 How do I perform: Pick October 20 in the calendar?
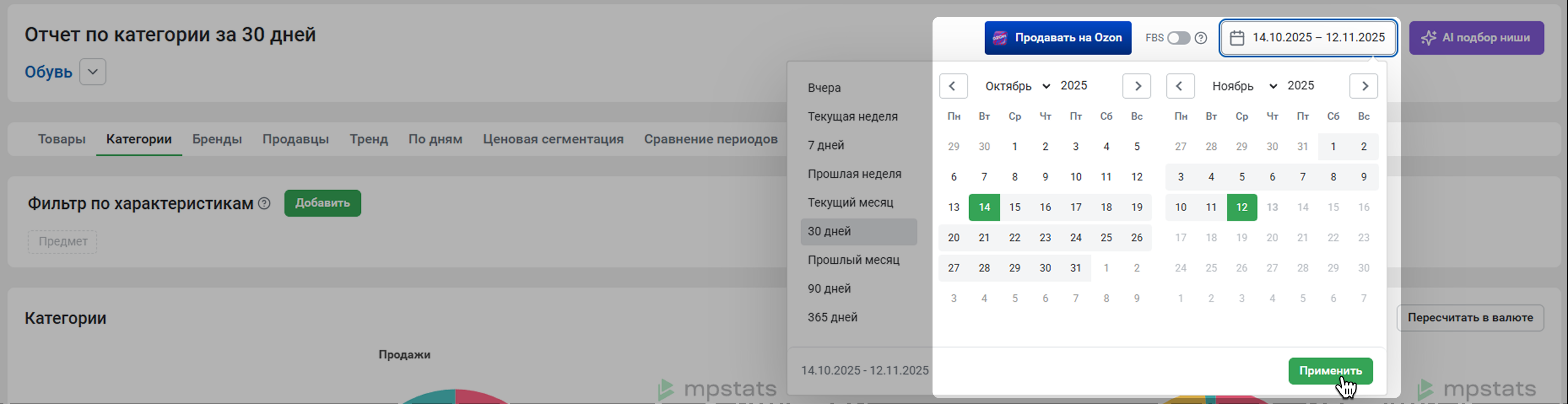(x=953, y=238)
